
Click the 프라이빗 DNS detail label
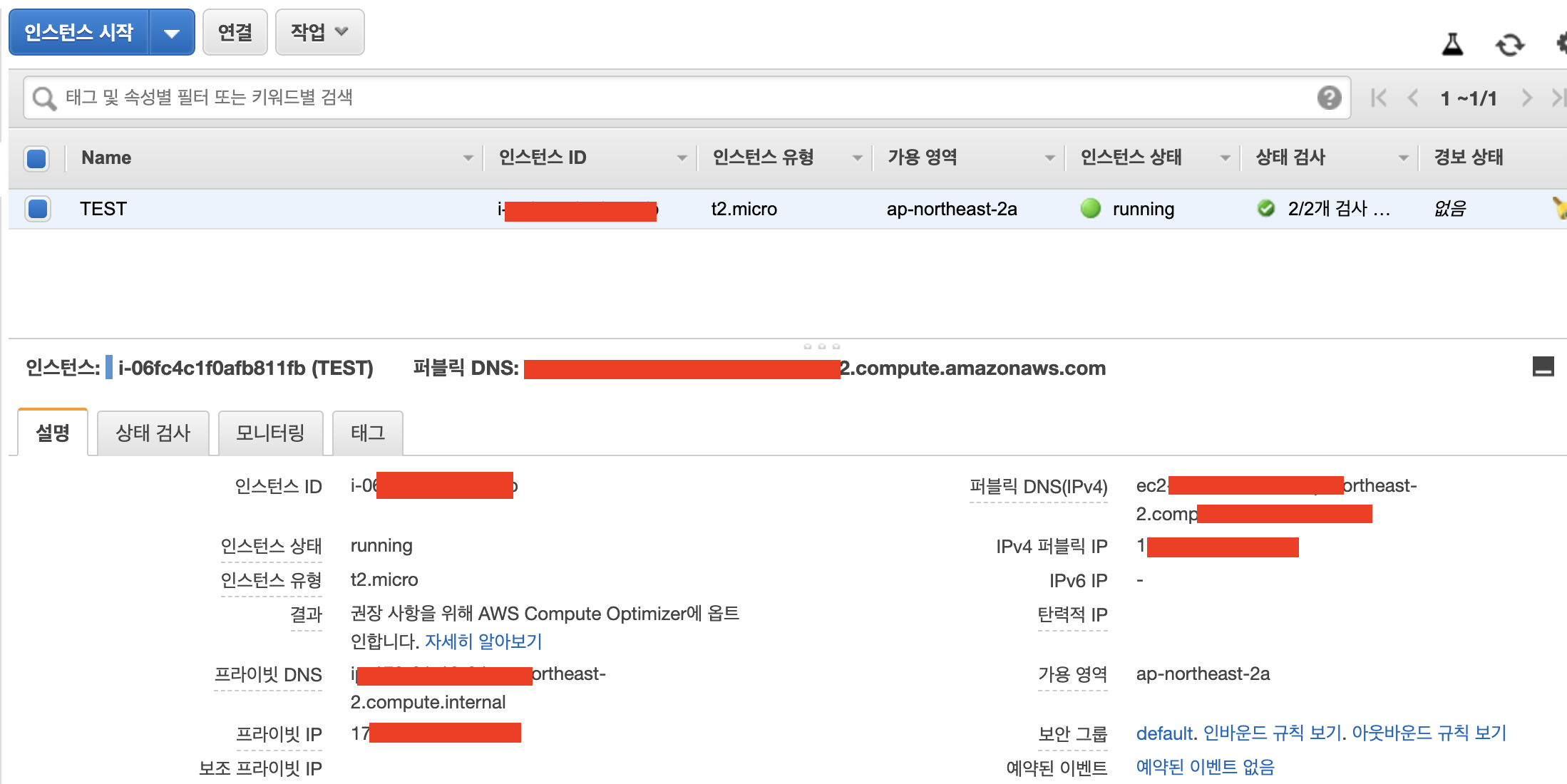click(x=268, y=674)
